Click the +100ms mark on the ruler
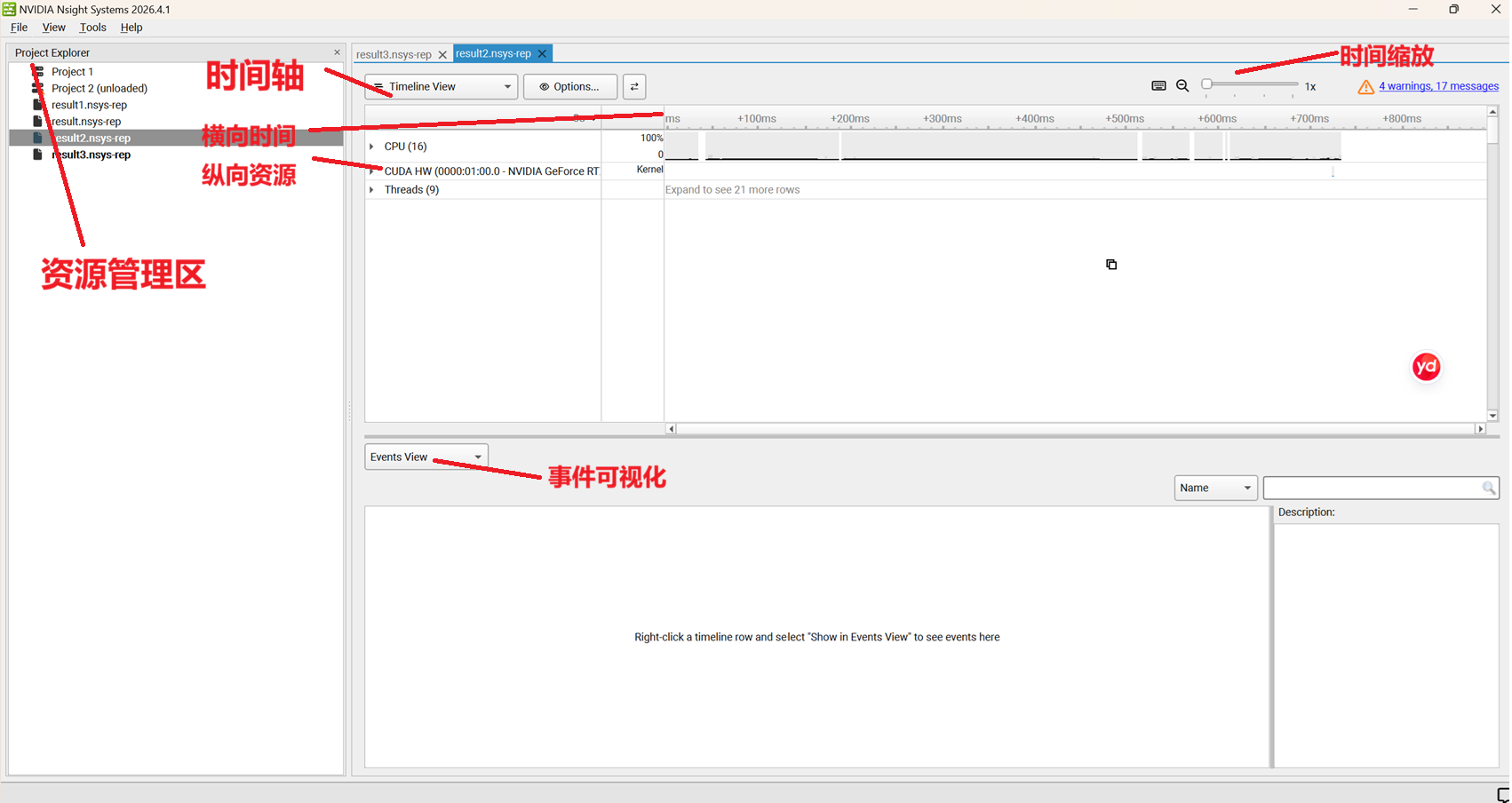1512x803 pixels. click(757, 119)
